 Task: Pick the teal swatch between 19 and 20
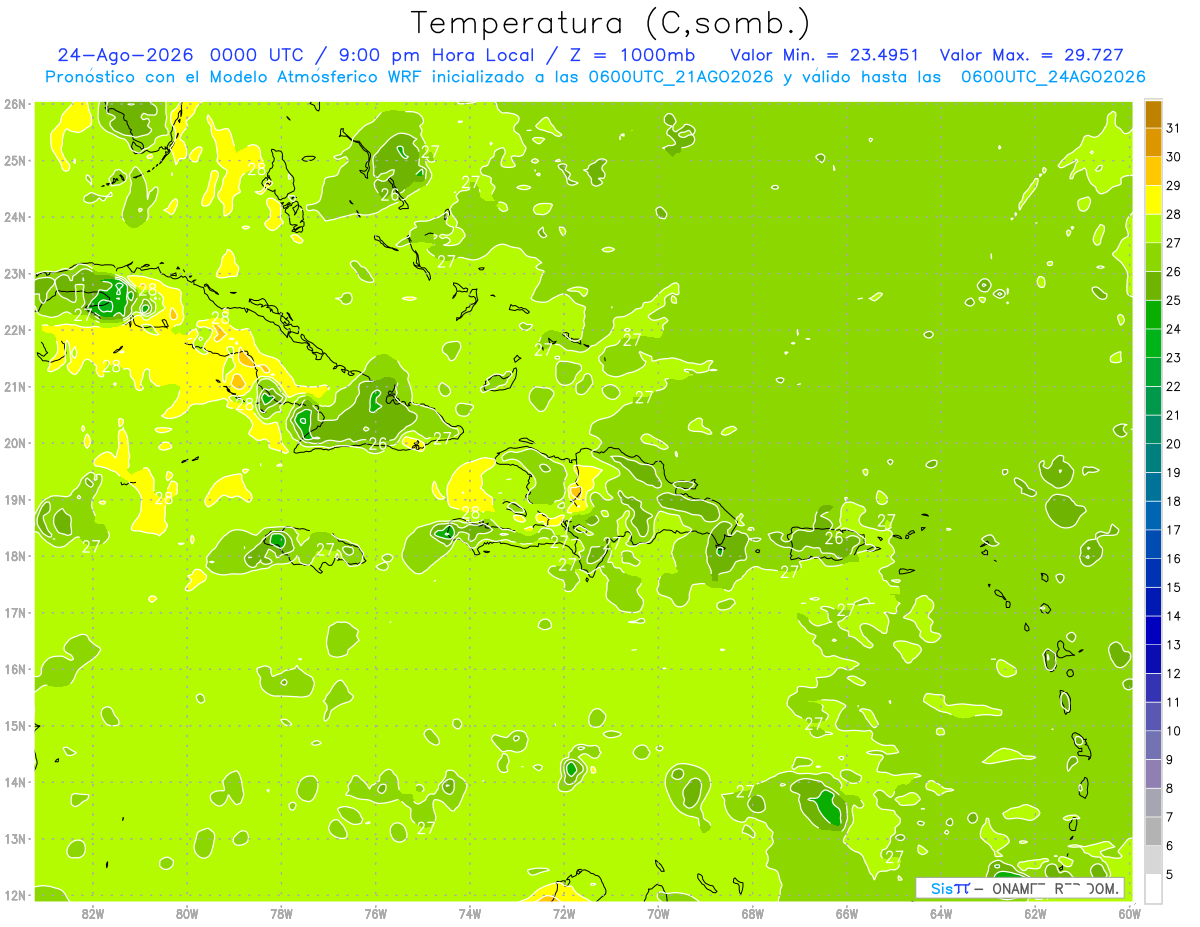pyautogui.click(x=1153, y=458)
